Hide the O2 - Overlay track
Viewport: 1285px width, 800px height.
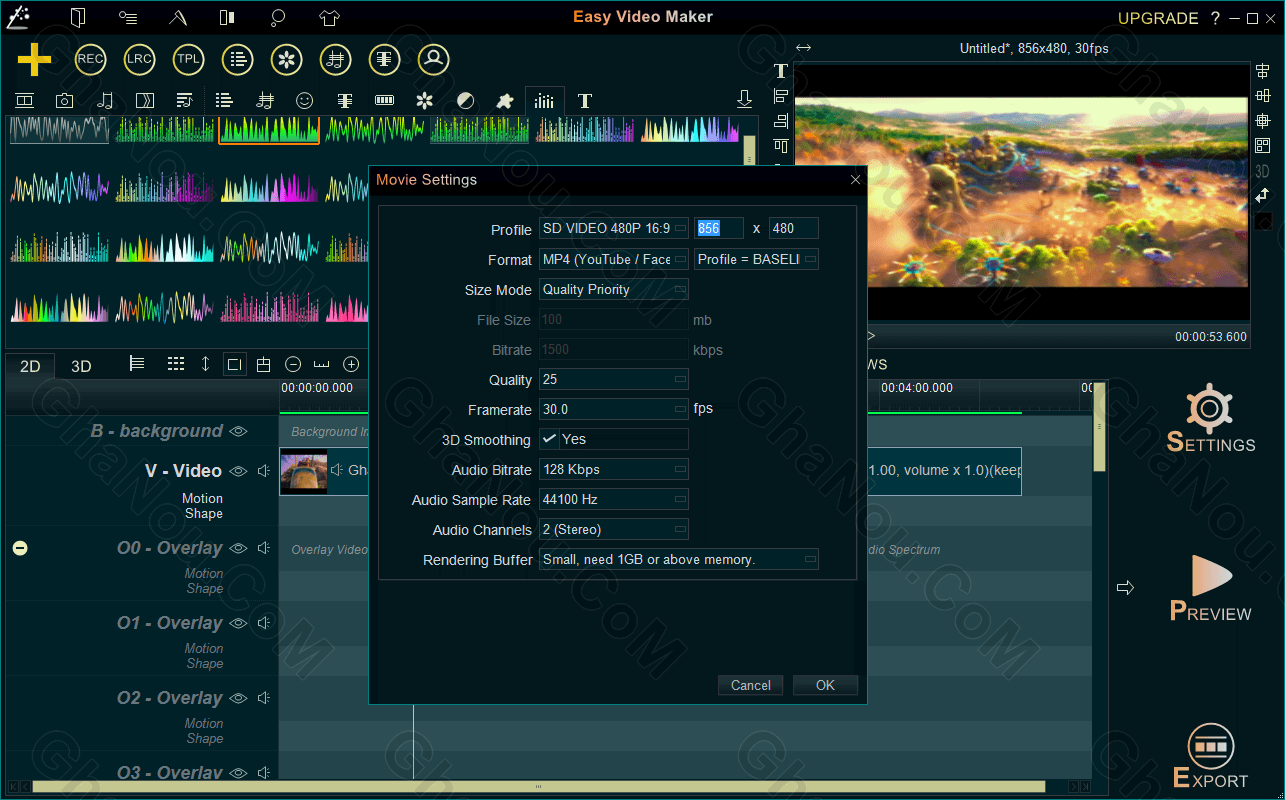point(238,698)
